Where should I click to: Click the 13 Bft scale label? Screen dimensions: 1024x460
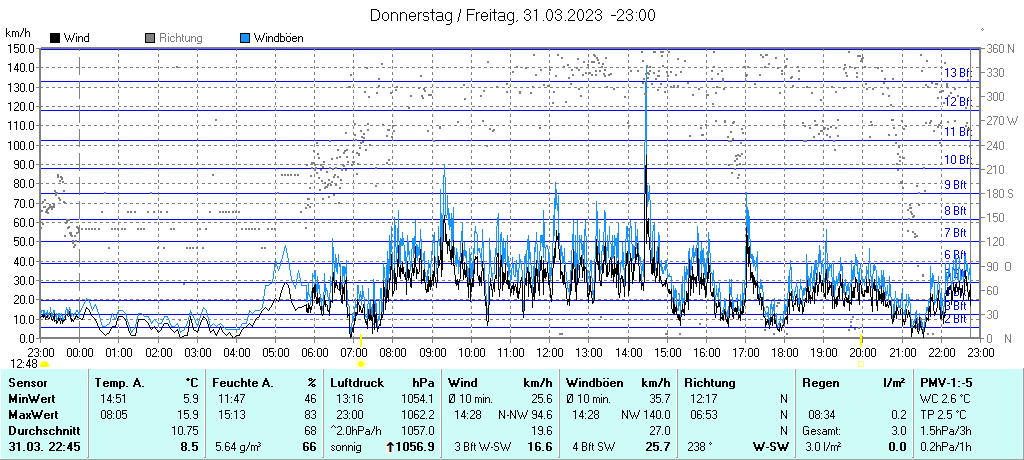(x=957, y=73)
